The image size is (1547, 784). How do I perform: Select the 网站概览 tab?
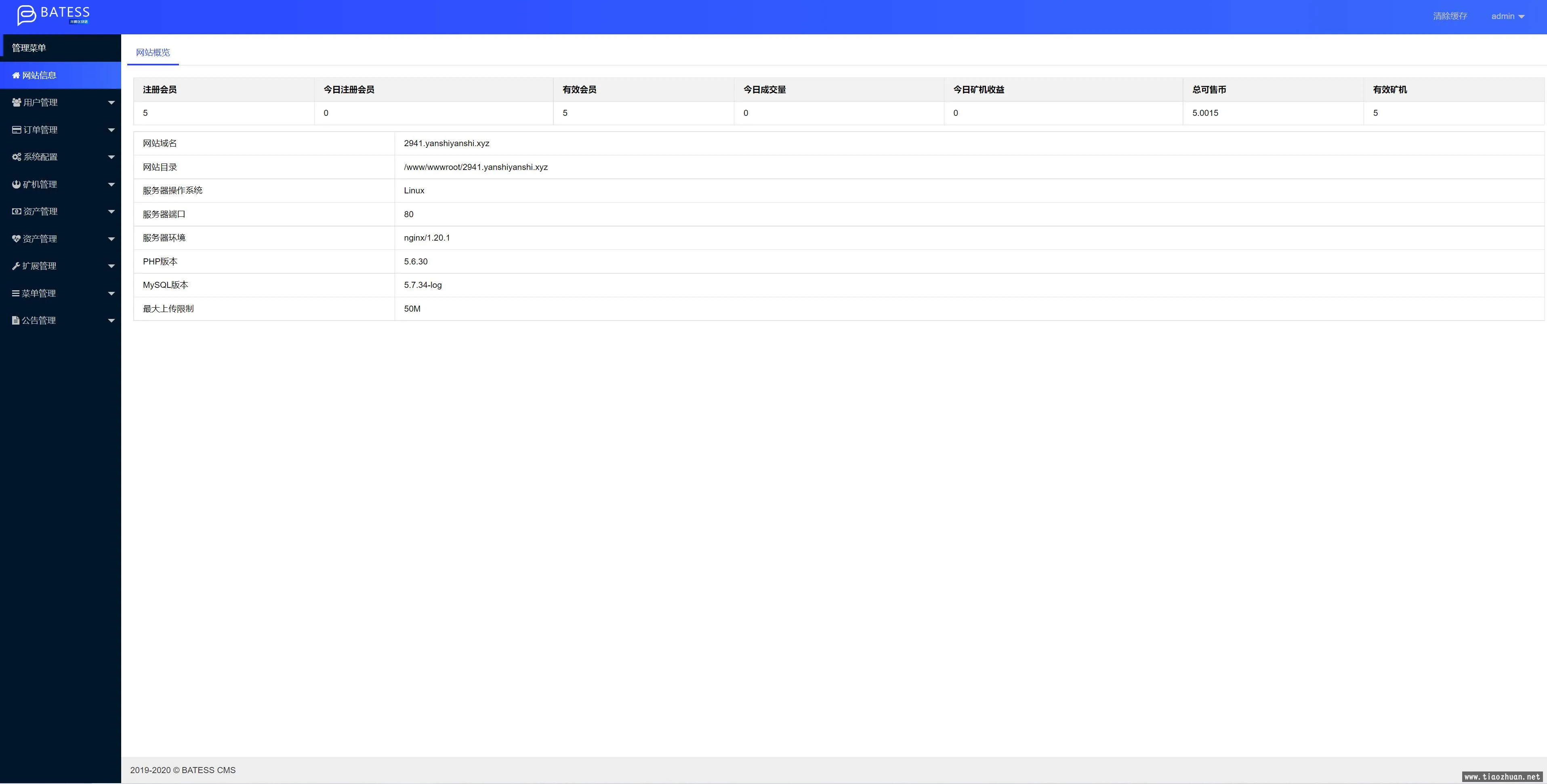click(x=153, y=53)
